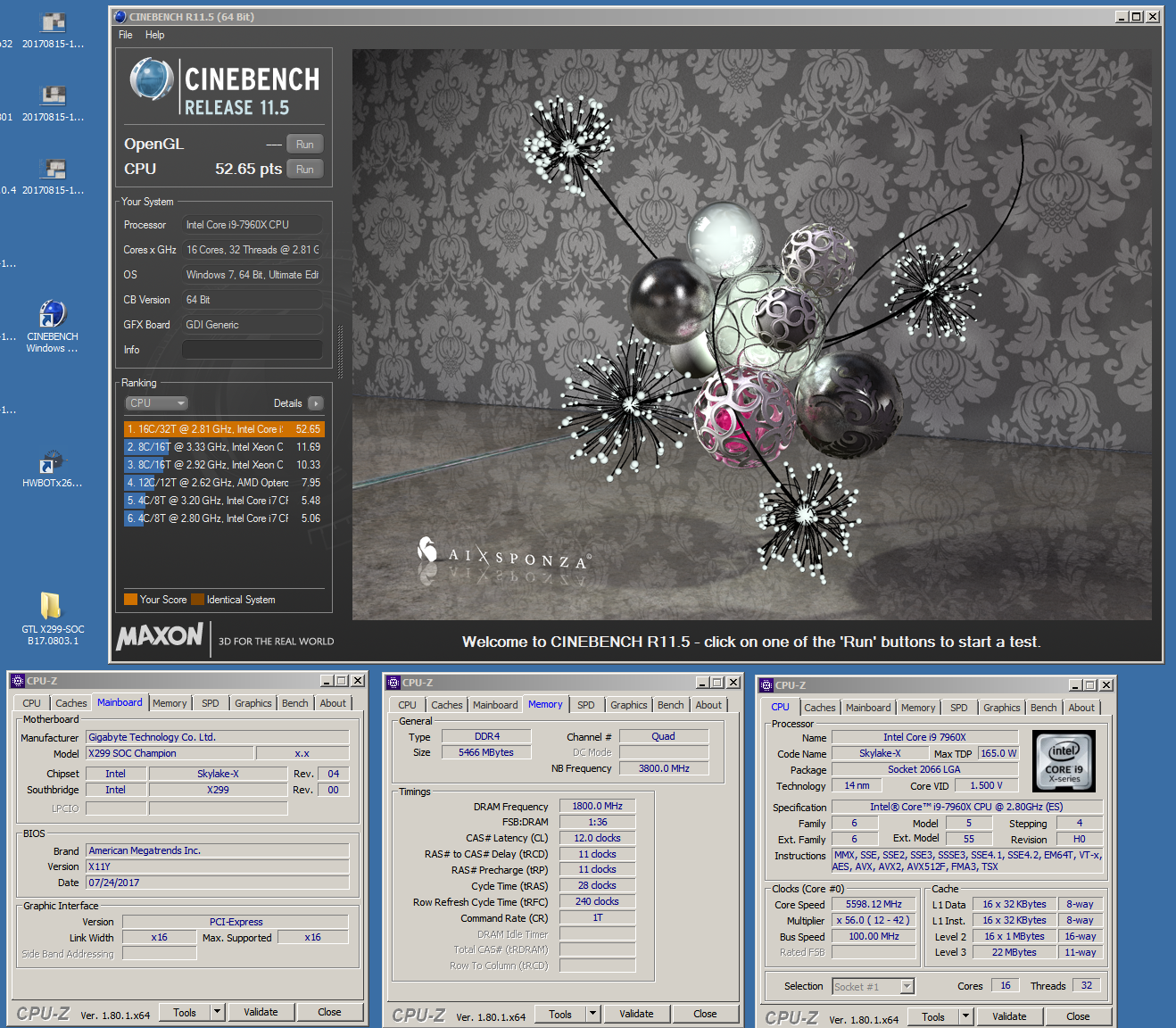Viewport: 1176px width, 1028px height.
Task: Click the Mainboard CPU-Z window title icon
Action: click(x=18, y=681)
